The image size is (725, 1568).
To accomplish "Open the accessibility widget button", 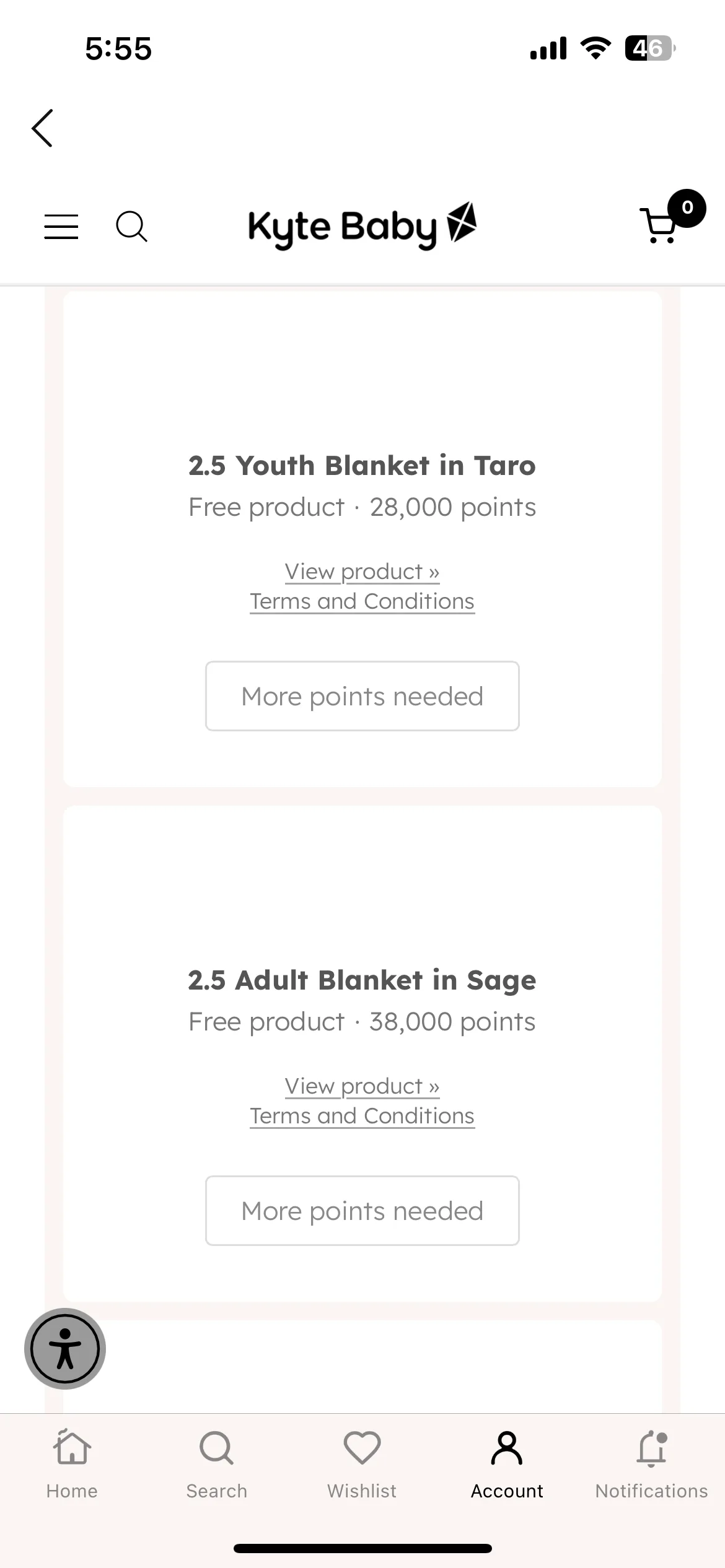I will 65,1349.
